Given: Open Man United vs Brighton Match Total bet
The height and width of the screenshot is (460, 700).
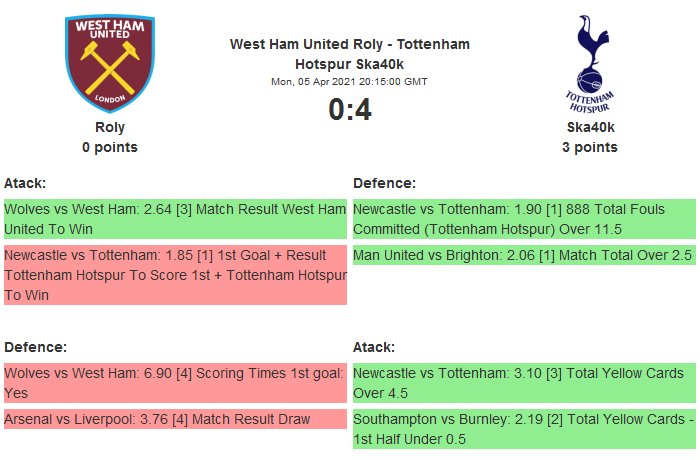Looking at the screenshot, I should [523, 256].
